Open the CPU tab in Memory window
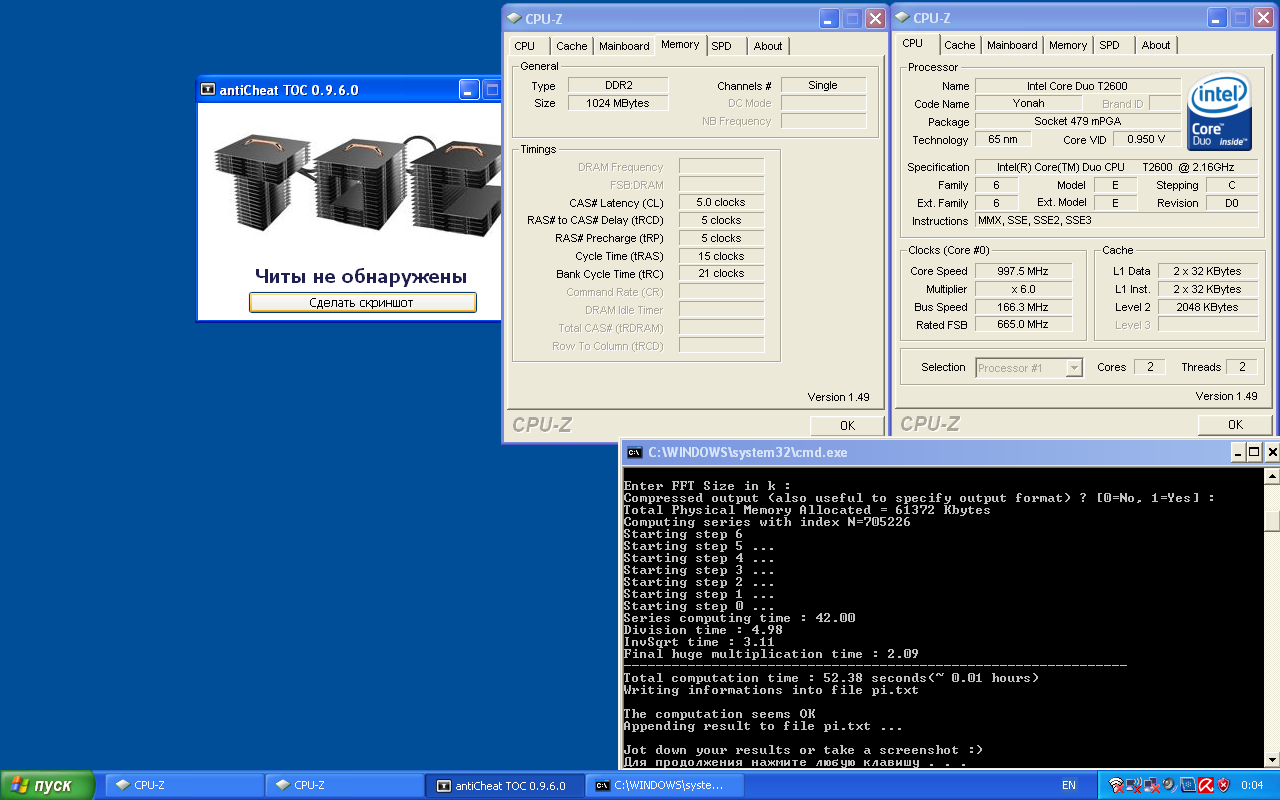1280x800 pixels. (x=525, y=46)
